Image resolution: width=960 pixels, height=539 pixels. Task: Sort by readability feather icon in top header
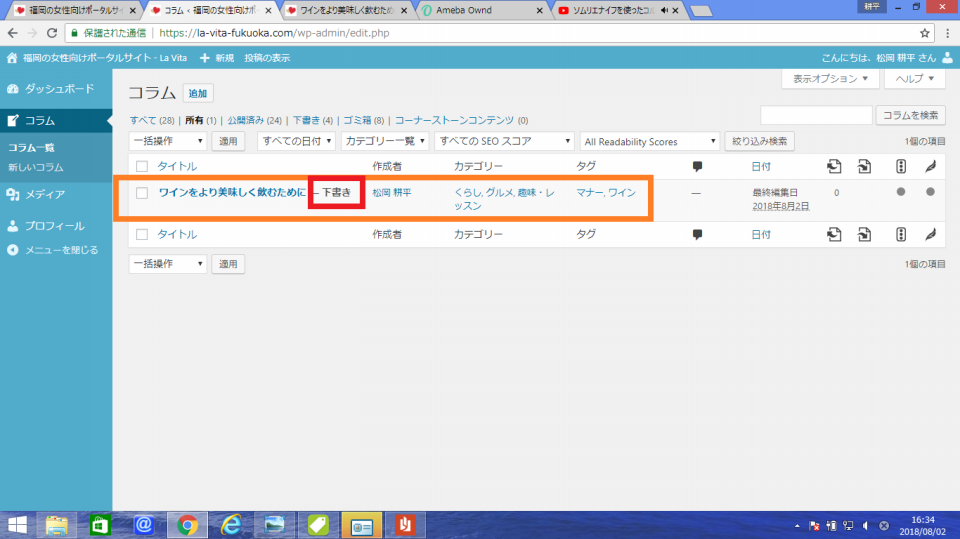click(931, 166)
